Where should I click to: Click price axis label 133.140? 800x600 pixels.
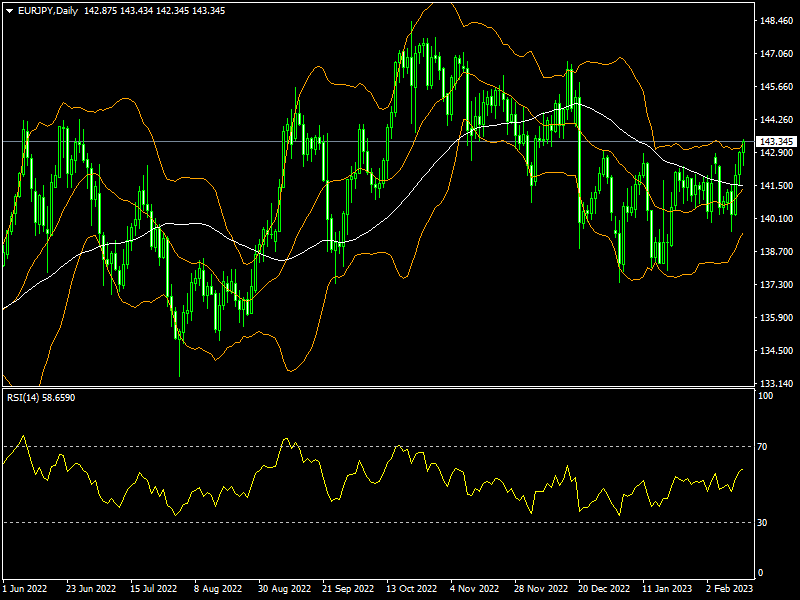777,383
